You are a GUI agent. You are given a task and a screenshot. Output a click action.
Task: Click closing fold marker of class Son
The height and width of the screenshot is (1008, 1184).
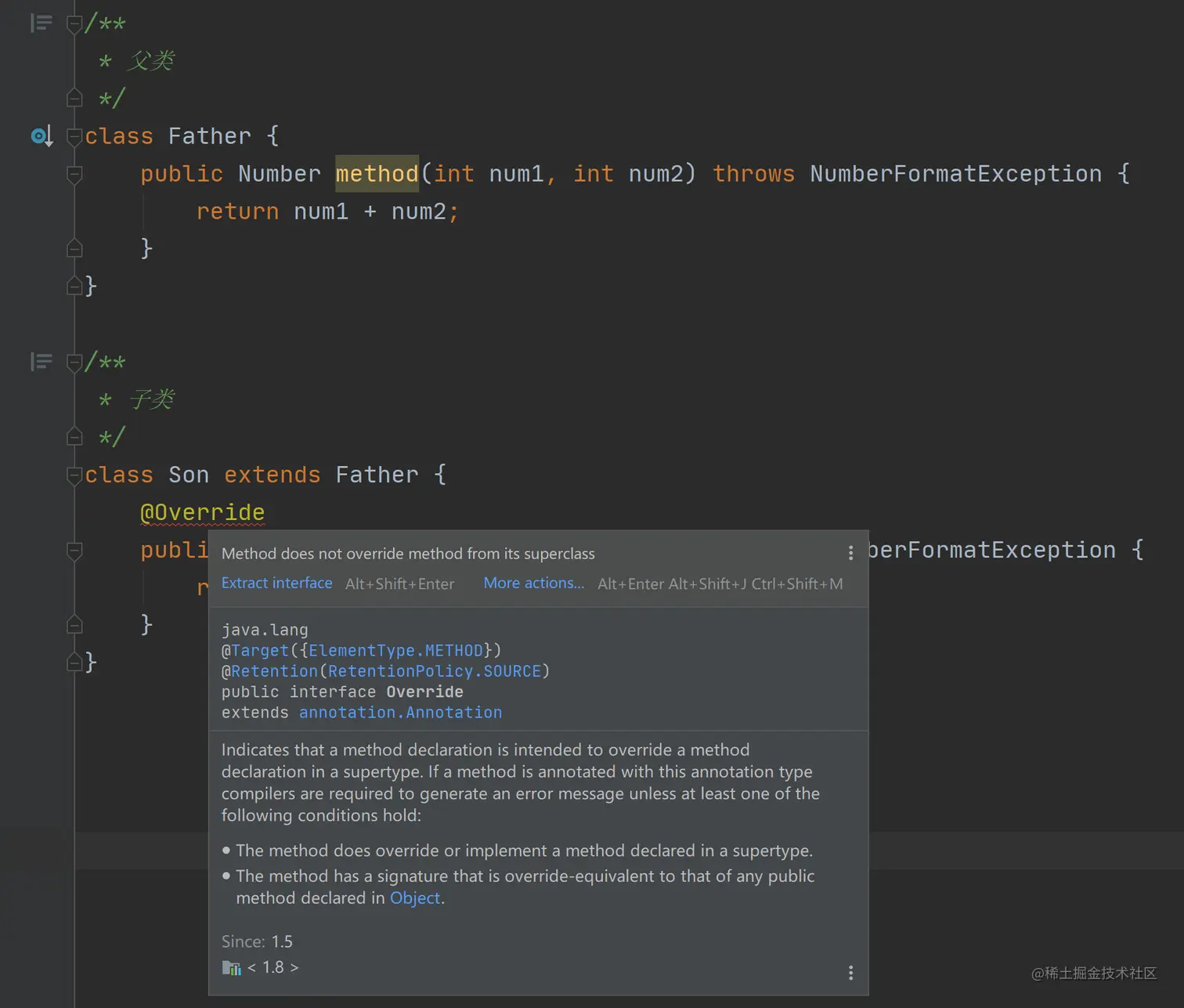[74, 662]
